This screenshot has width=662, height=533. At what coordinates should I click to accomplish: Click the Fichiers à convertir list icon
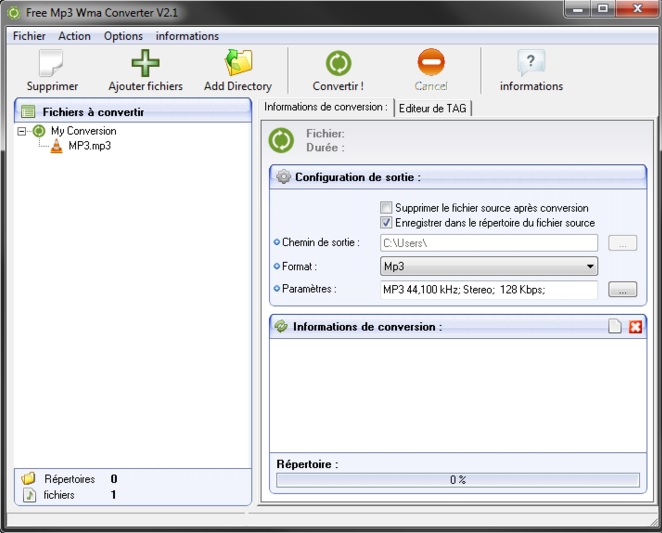click(28, 112)
